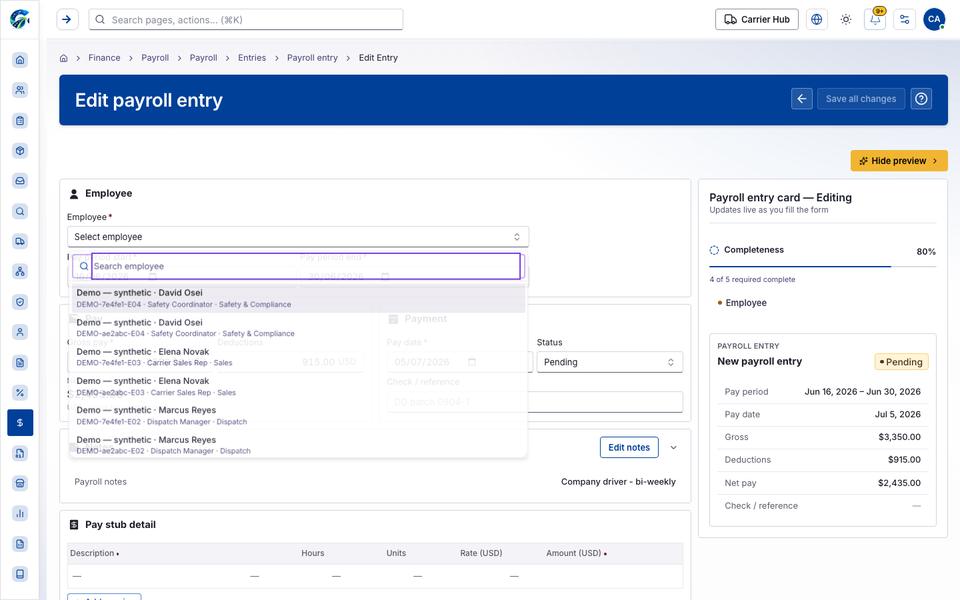Click the Carrier Hub button
The height and width of the screenshot is (600, 960).
tap(757, 20)
